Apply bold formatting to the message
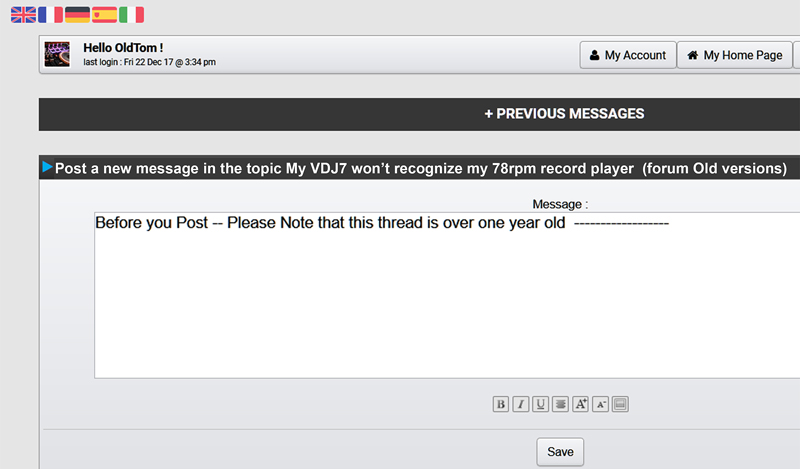The width and height of the screenshot is (800, 469). point(501,404)
